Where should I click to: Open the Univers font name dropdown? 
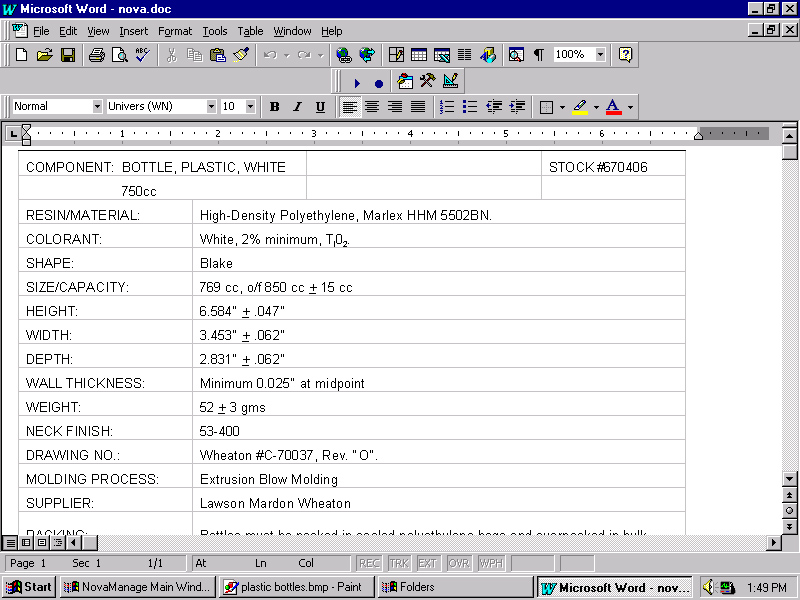tap(211, 107)
